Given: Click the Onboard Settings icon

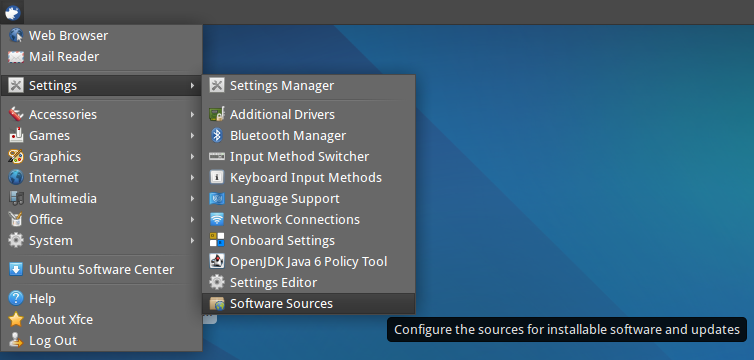Looking at the screenshot, I should click(217, 240).
